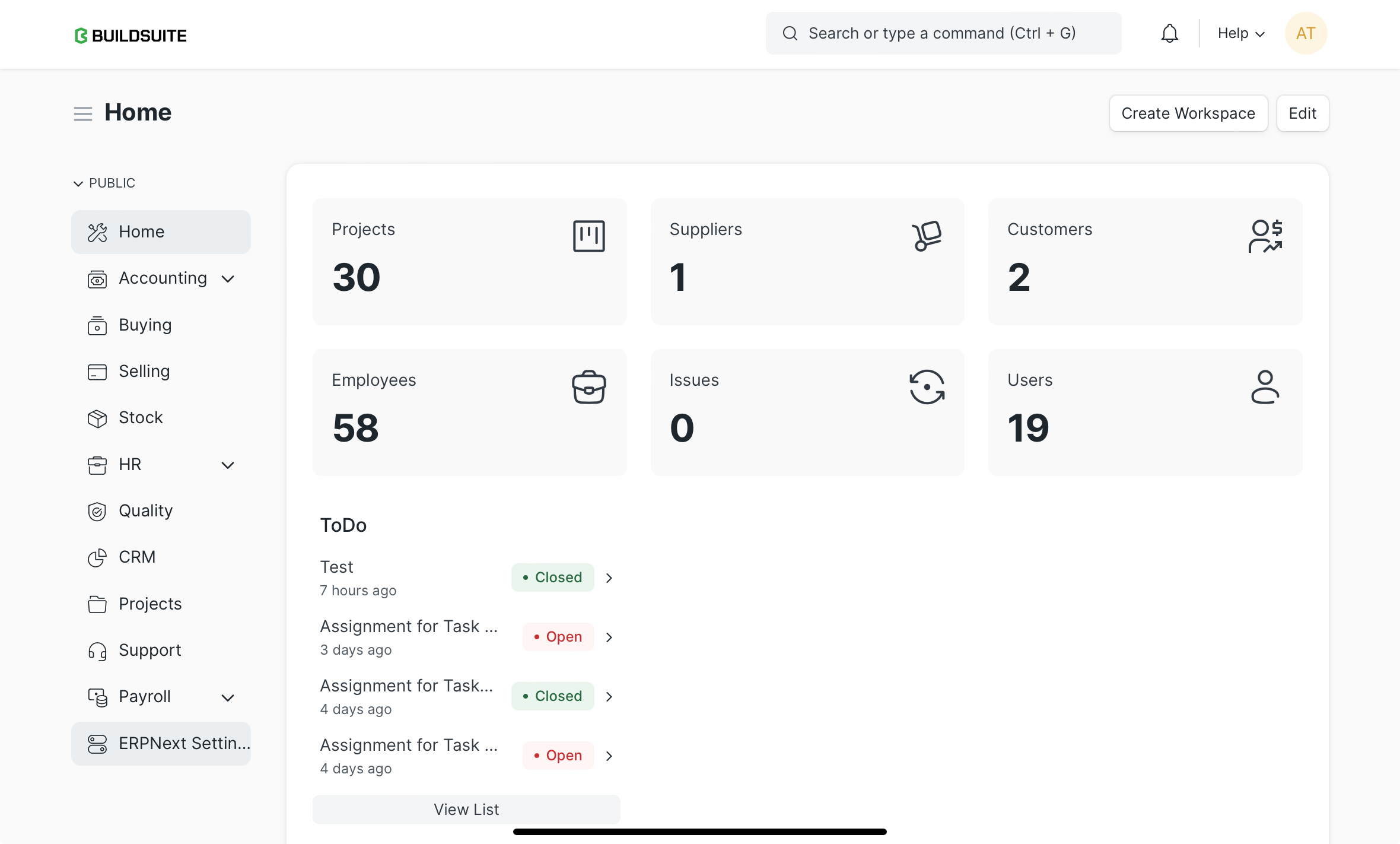Expand the Payroll sidebar chevron
Viewport: 1400px width, 844px height.
tap(228, 697)
